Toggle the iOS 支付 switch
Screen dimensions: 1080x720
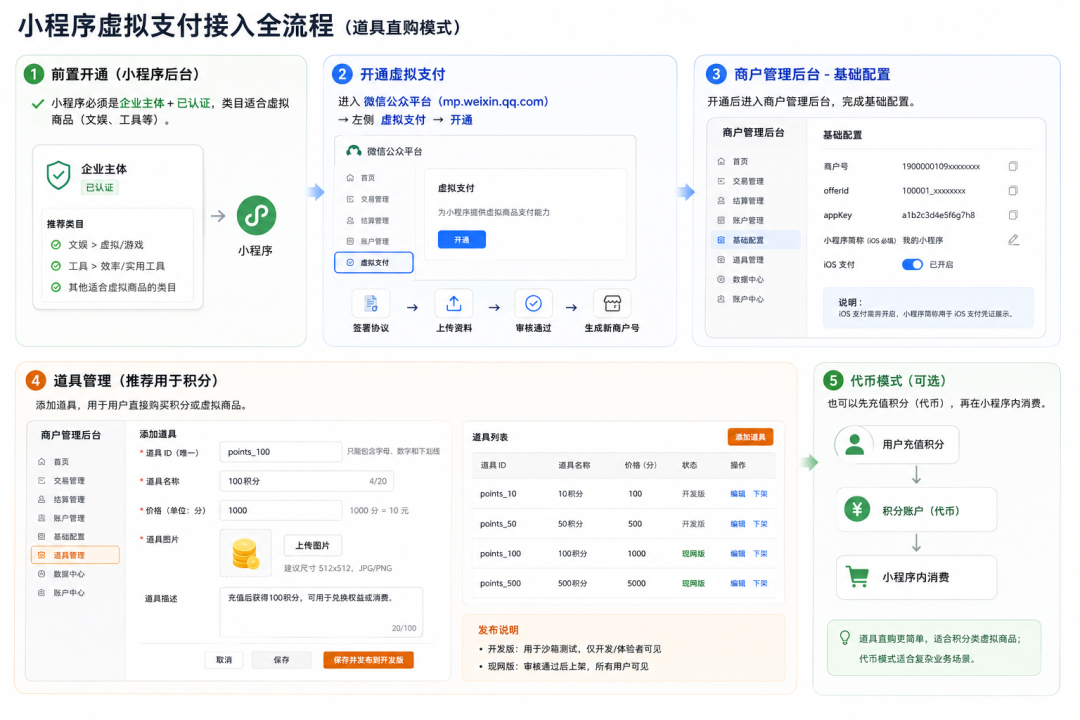tap(912, 265)
